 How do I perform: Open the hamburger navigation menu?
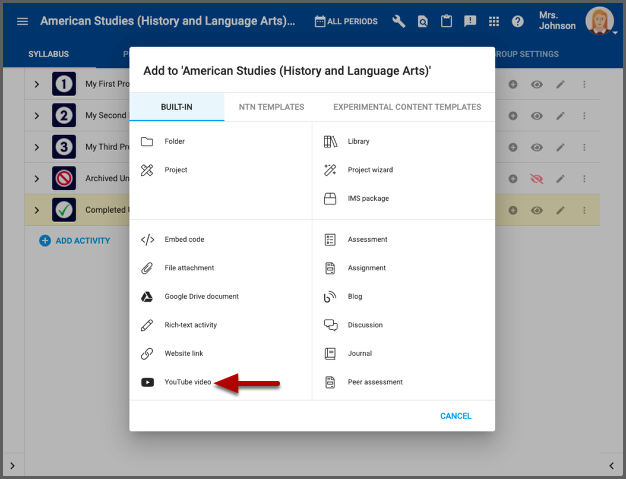coord(23,21)
